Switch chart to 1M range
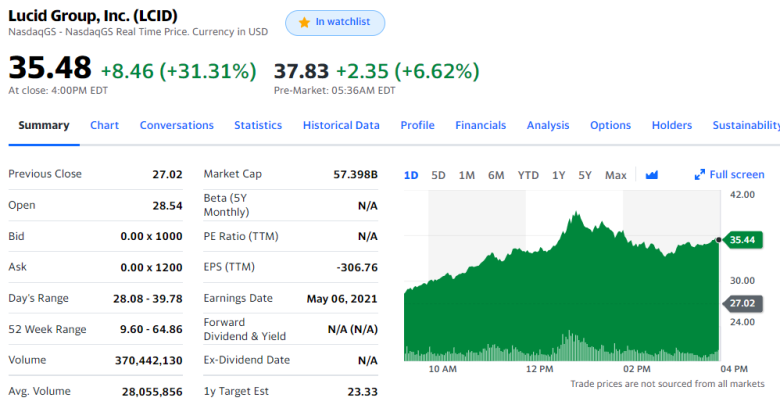The width and height of the screenshot is (780, 412). [467, 175]
